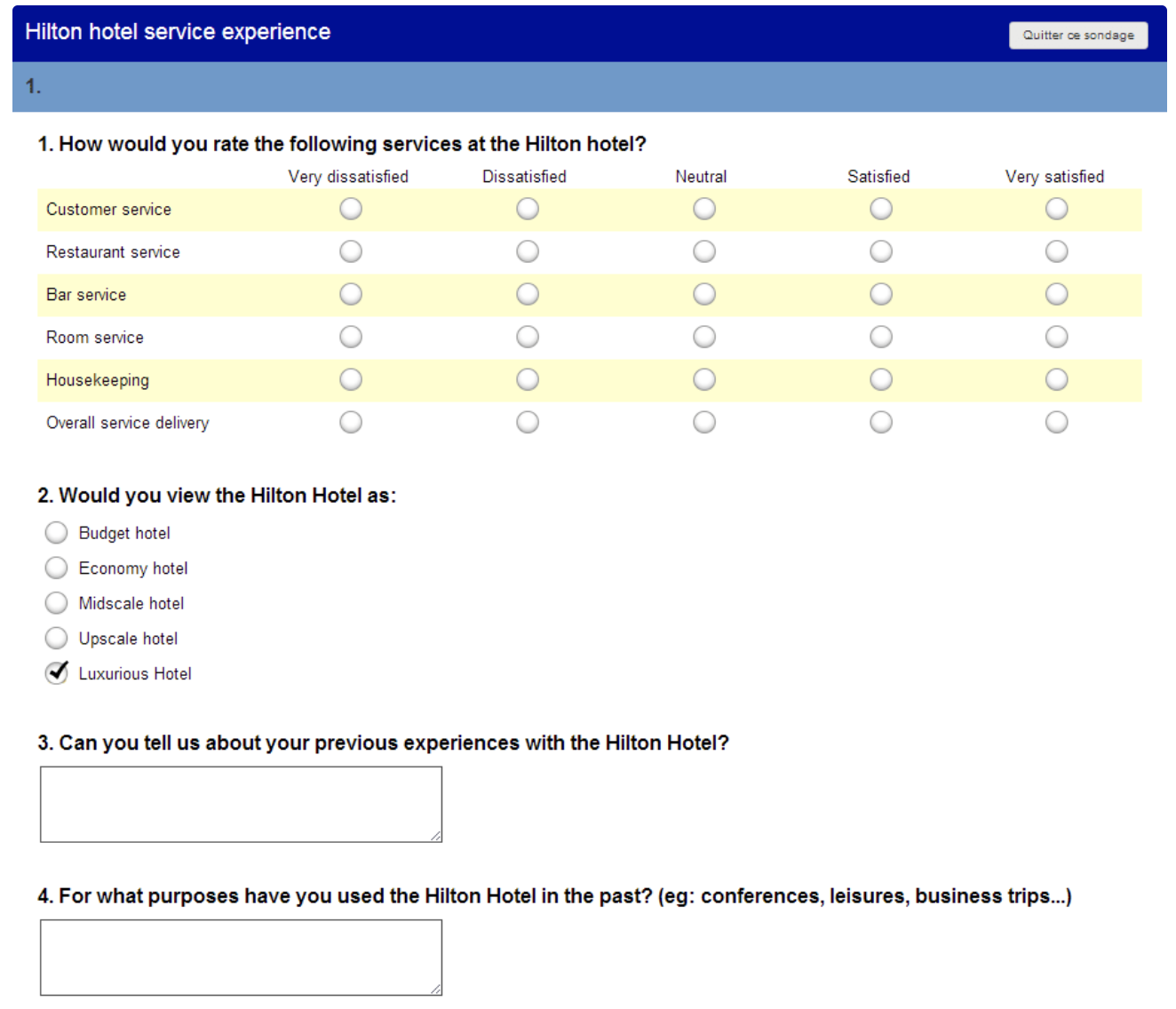1176x1009 pixels.
Task: Select Neutral rating for Customer service
Action: point(703,209)
